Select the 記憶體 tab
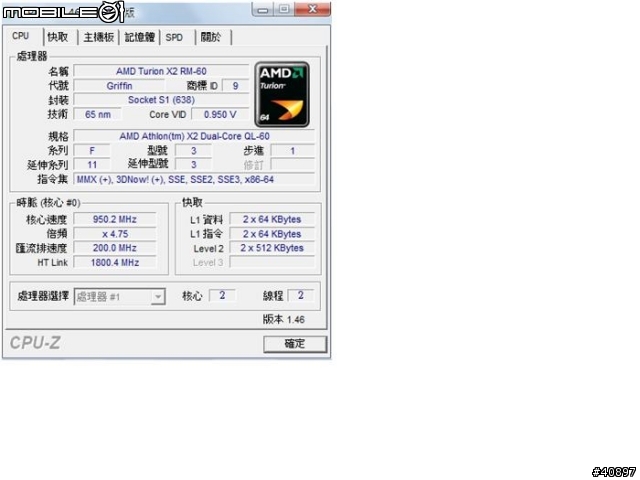640x480 pixels. pos(140,37)
